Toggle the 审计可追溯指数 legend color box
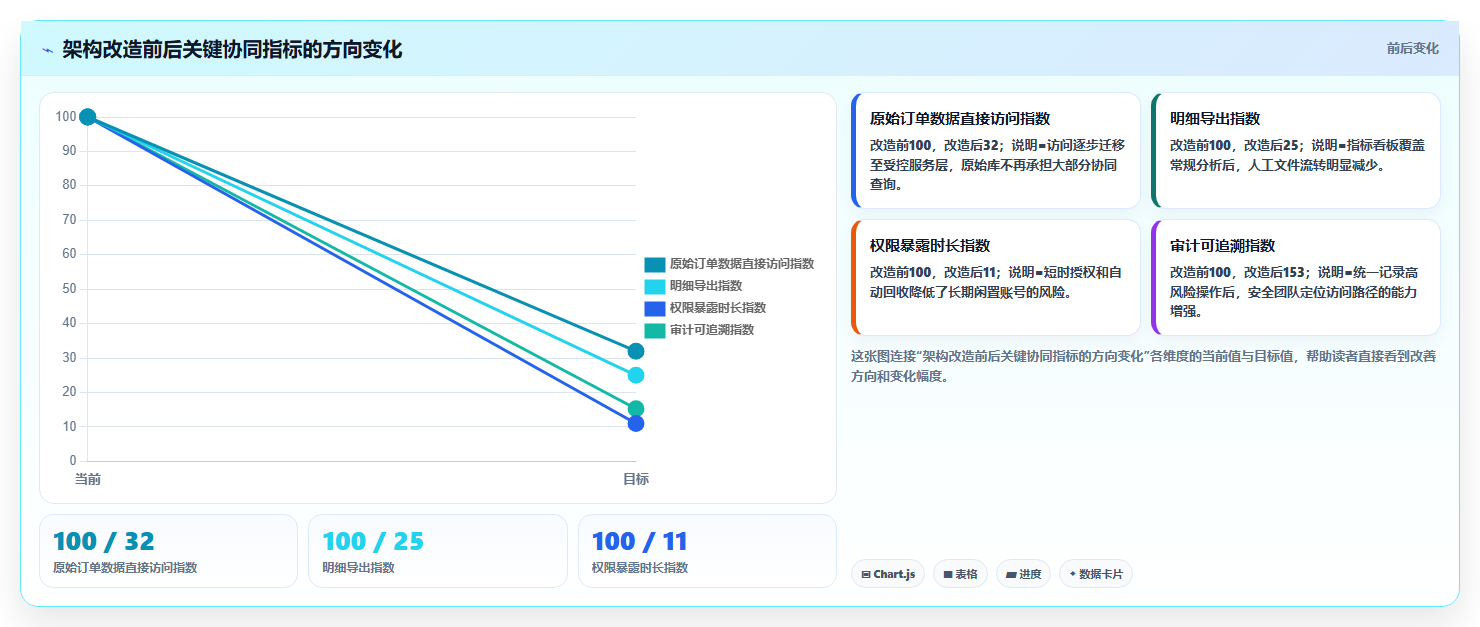The width and height of the screenshot is (1480, 627). click(655, 330)
